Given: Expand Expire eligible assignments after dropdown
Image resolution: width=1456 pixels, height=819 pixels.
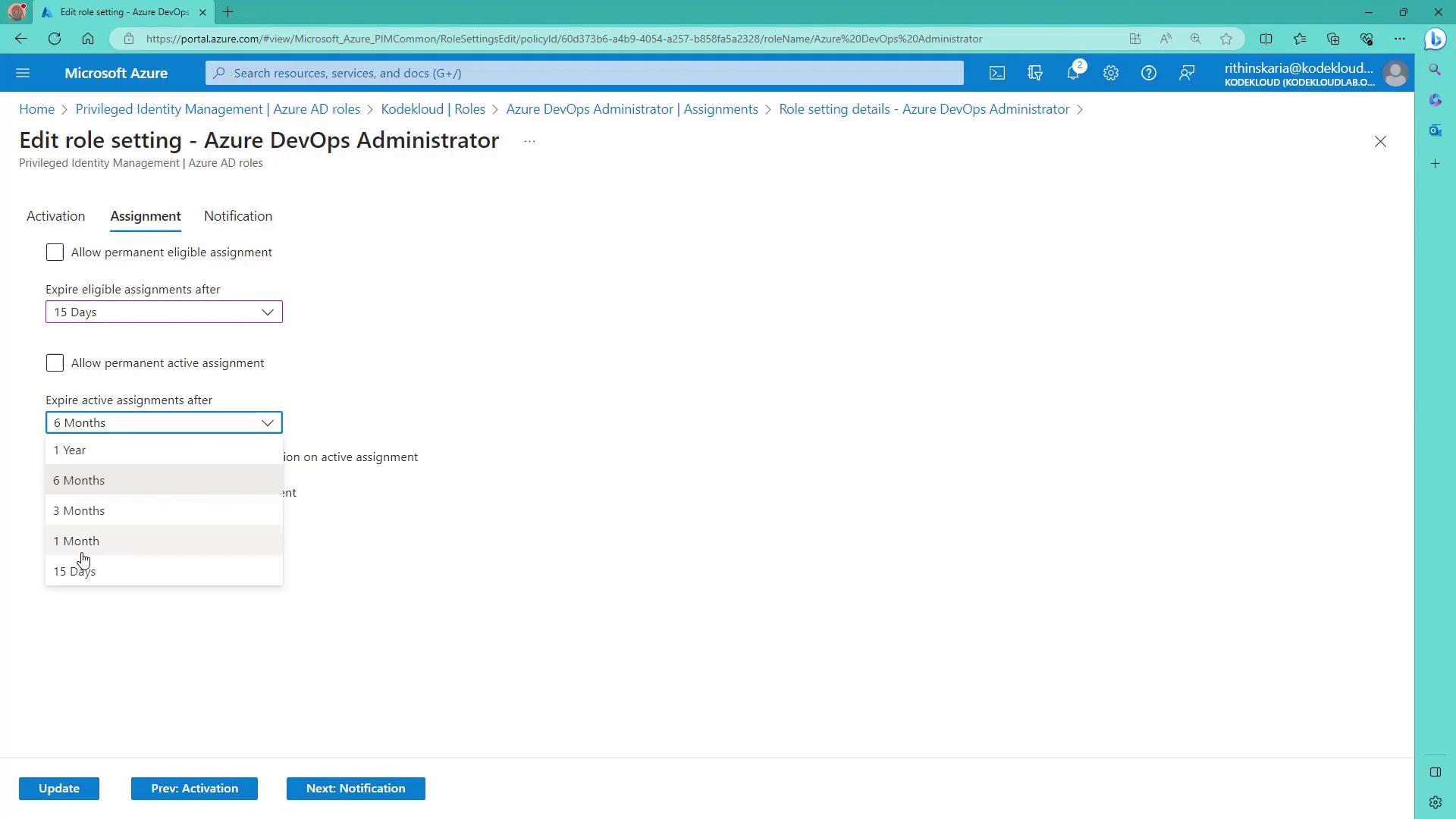Looking at the screenshot, I should (x=164, y=312).
